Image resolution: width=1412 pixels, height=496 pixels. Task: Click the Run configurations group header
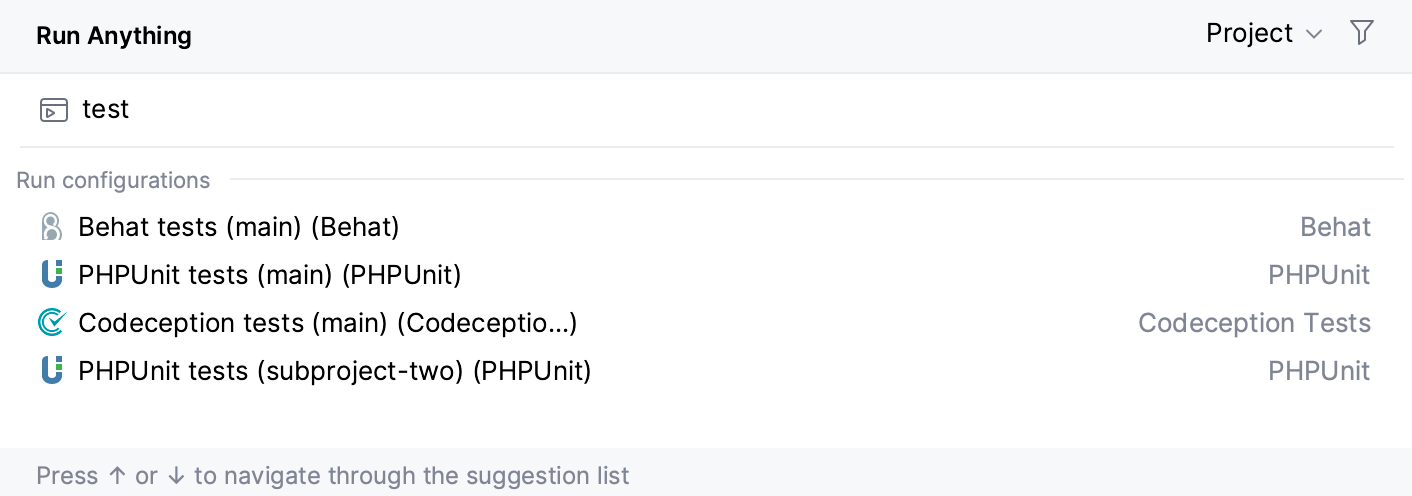113,181
